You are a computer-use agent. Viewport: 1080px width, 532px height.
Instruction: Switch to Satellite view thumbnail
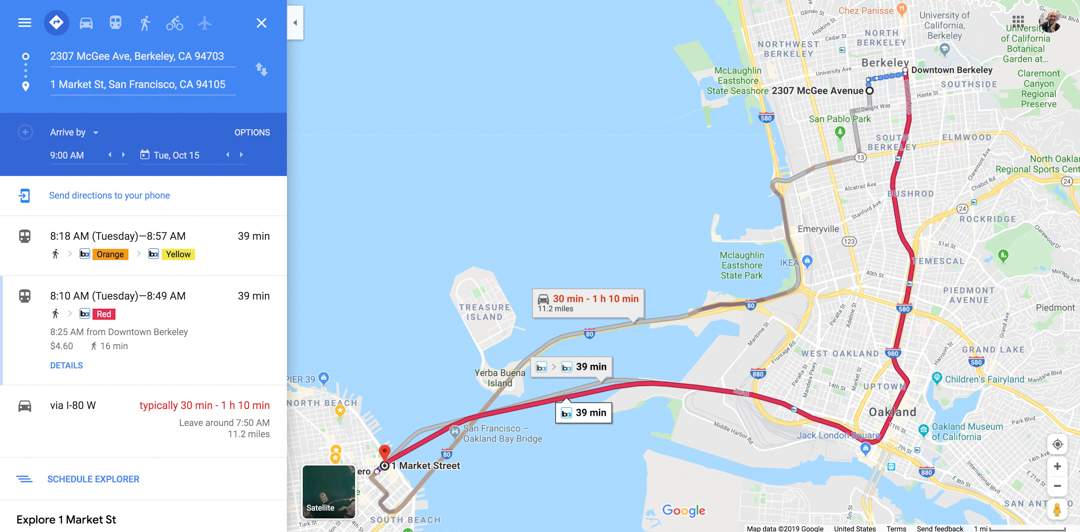tap(329, 491)
